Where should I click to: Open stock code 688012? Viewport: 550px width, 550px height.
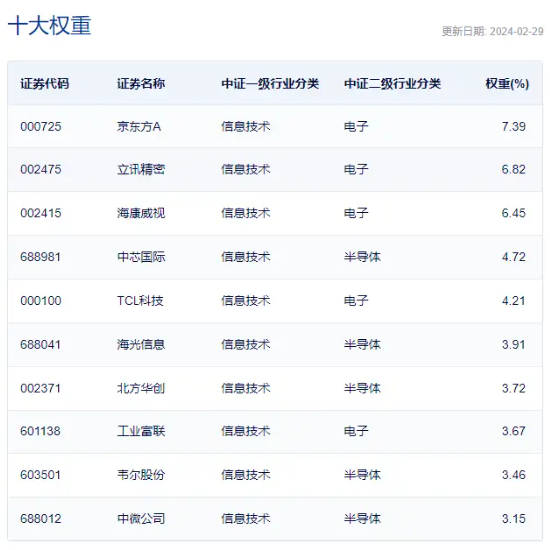[41, 519]
